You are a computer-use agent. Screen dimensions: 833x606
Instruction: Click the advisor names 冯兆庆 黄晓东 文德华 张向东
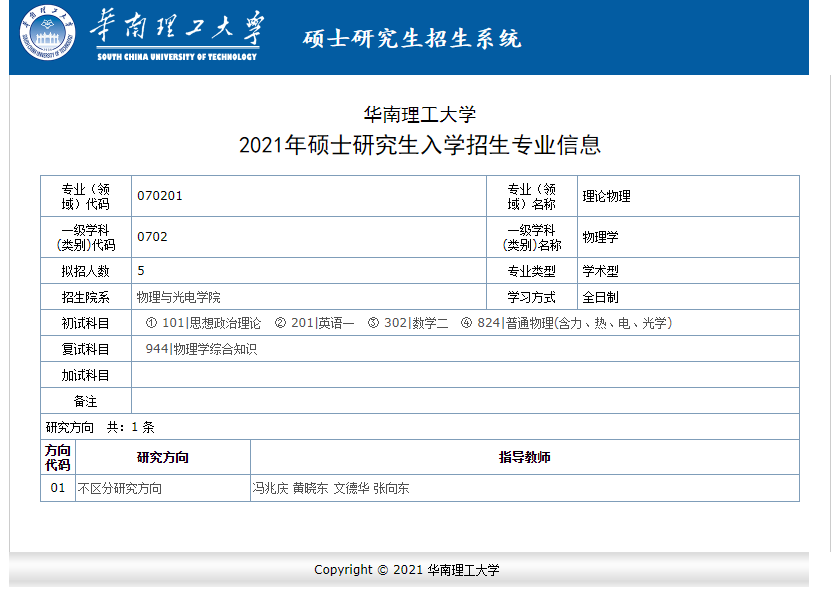pos(331,488)
